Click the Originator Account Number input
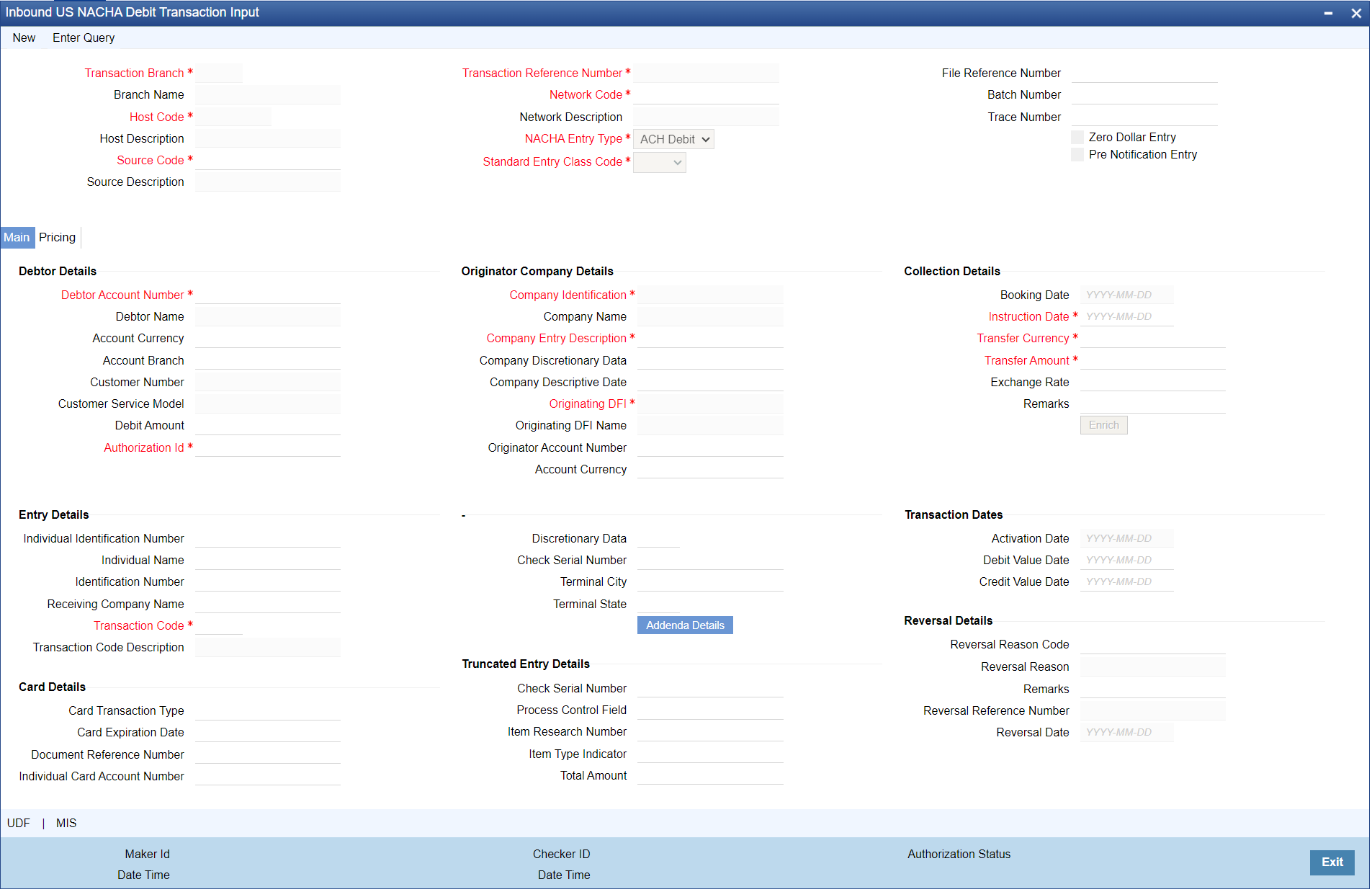The width and height of the screenshot is (1372, 892). point(710,447)
